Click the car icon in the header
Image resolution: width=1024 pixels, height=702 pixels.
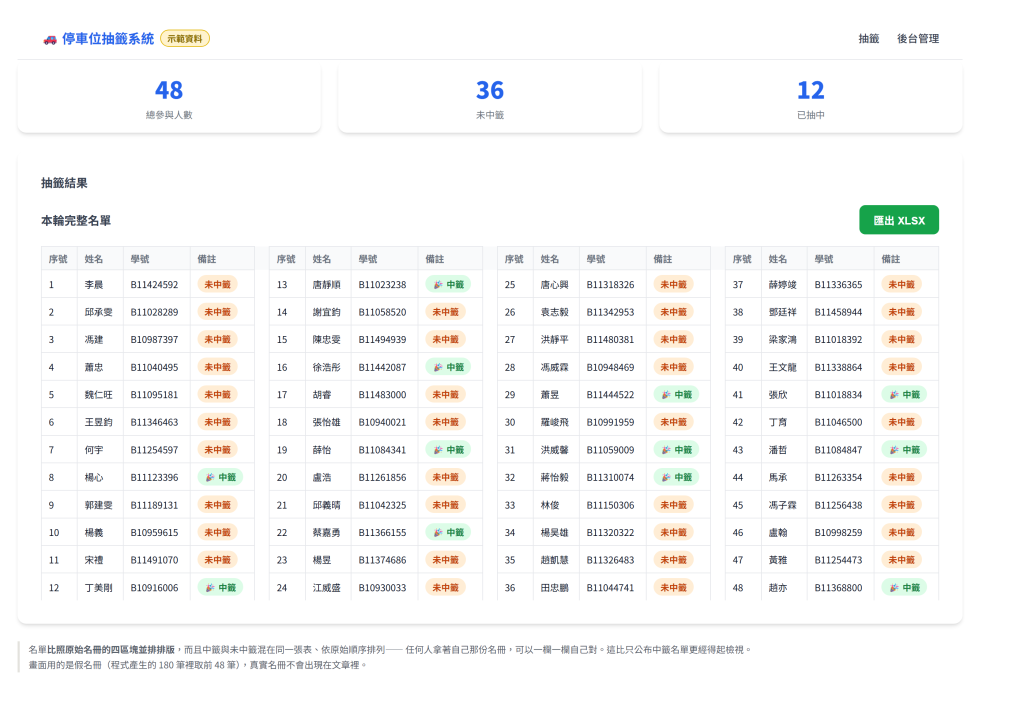(50, 40)
